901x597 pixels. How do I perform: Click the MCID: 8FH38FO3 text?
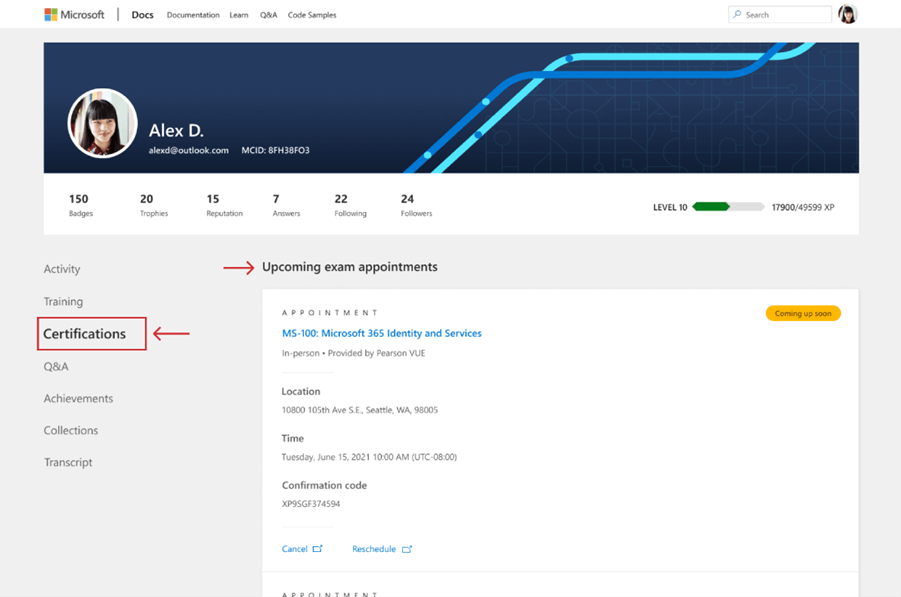[275, 151]
